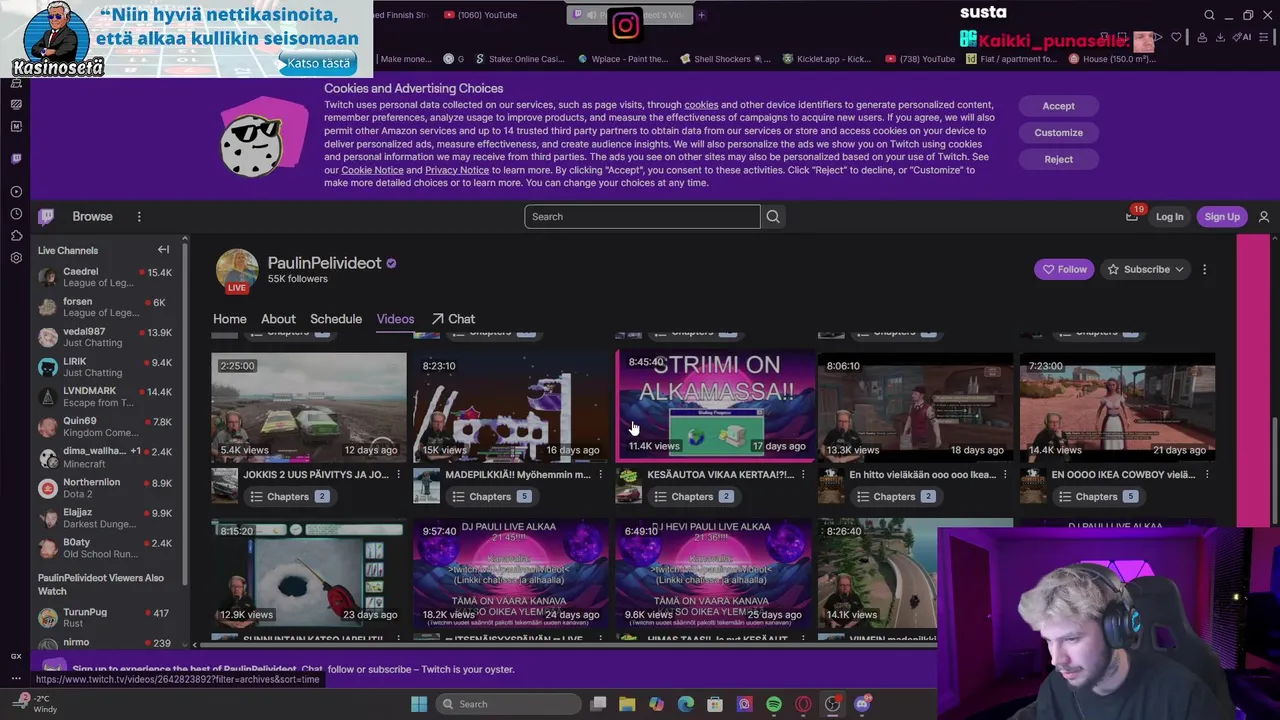Open Extensions cube icon in browser sidebar
Viewport: 1280px width, 720px height.
(x=16, y=235)
